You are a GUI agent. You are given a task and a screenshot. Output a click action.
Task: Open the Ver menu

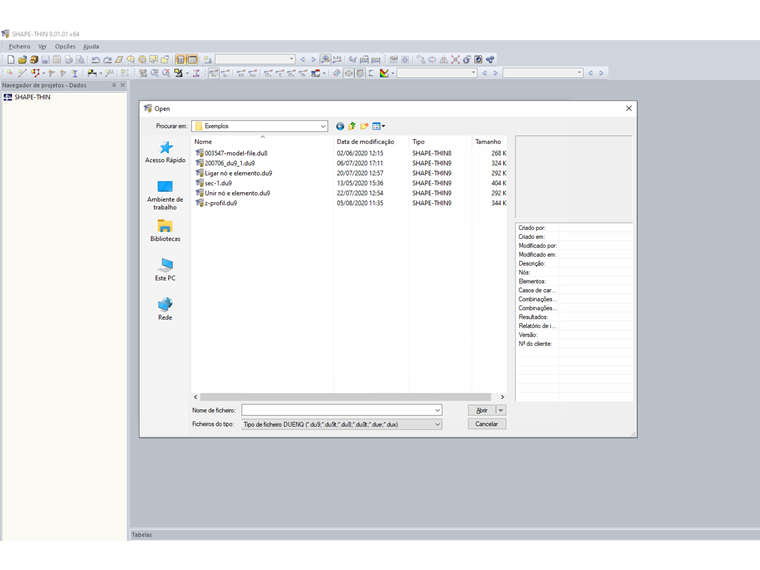(x=42, y=47)
